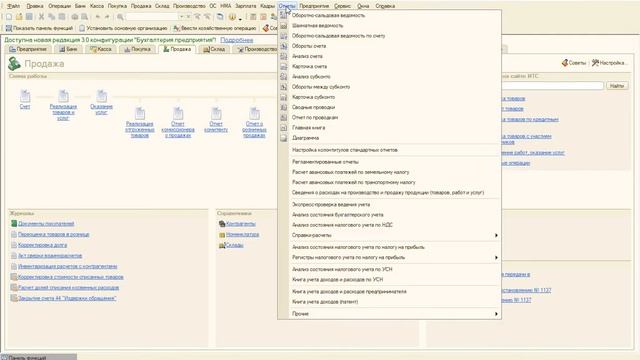Viewport: 640px width, 360px height.
Task: Click the Анализ счета menu icon
Action: 284,56
